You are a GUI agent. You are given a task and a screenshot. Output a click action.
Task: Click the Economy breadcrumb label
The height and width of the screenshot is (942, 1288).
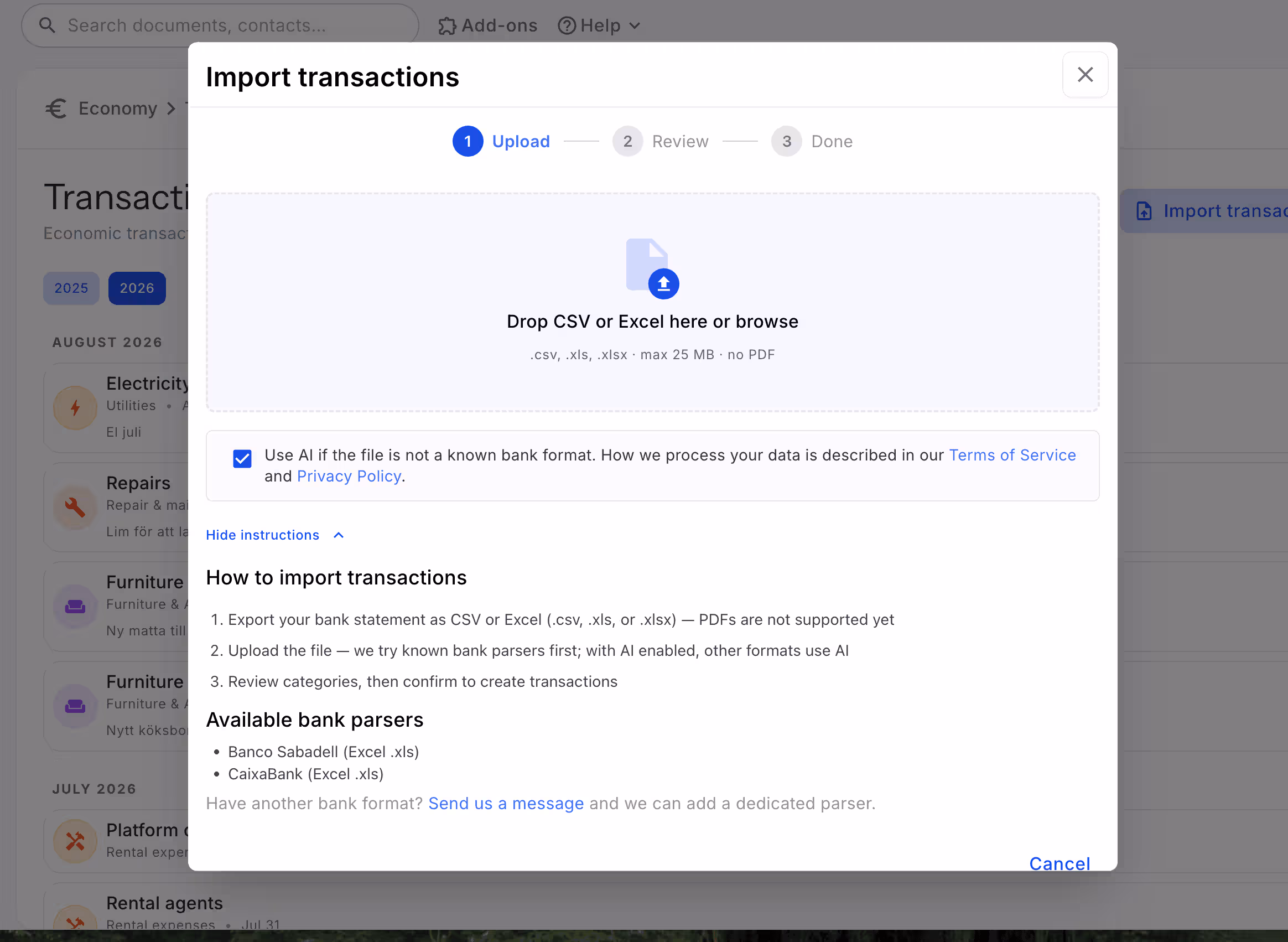pos(118,108)
